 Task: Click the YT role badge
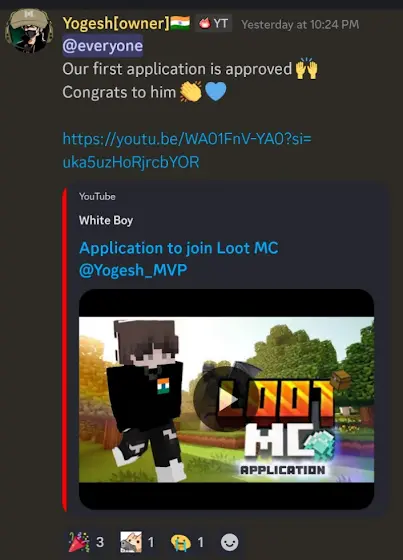click(213, 24)
